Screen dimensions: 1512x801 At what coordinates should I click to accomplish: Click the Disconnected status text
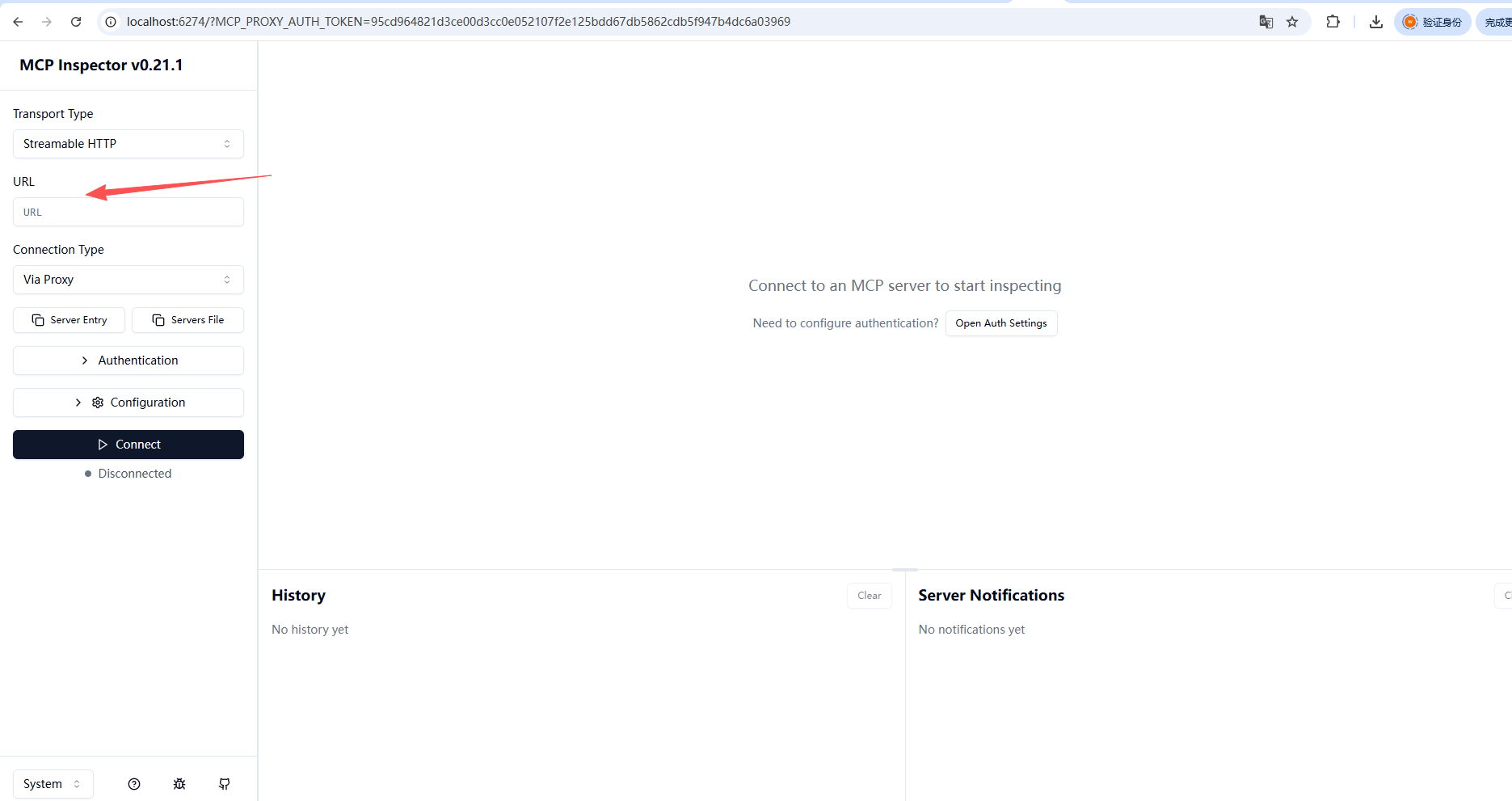[135, 474]
